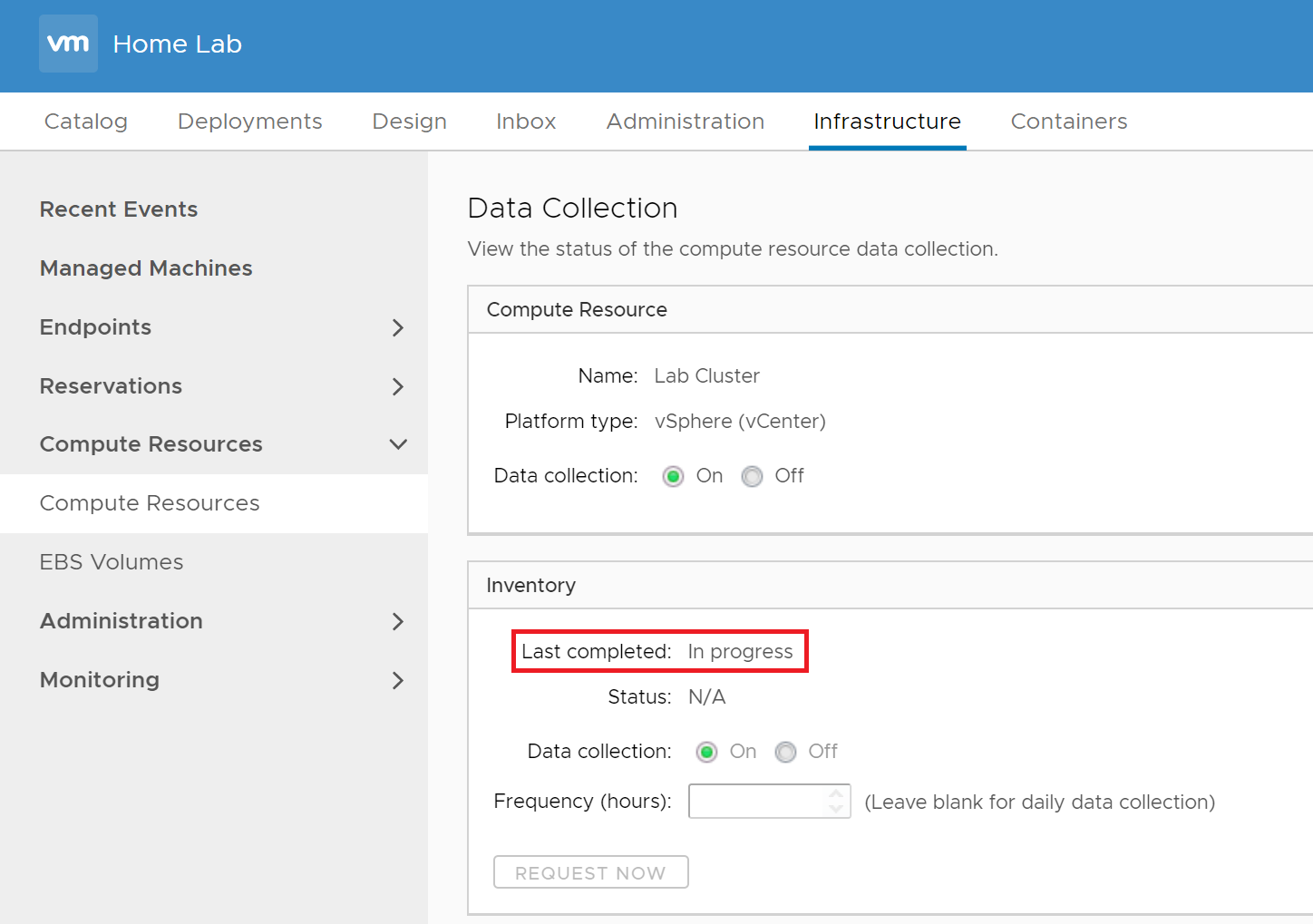Collapse the Compute Resources section chevron

(x=397, y=444)
